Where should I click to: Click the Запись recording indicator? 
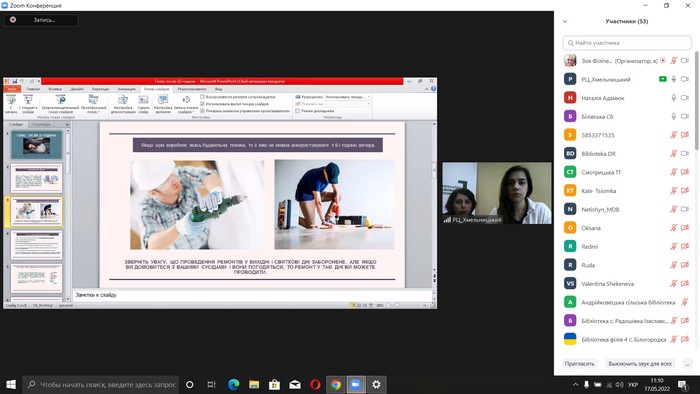pyautogui.click(x=41, y=20)
